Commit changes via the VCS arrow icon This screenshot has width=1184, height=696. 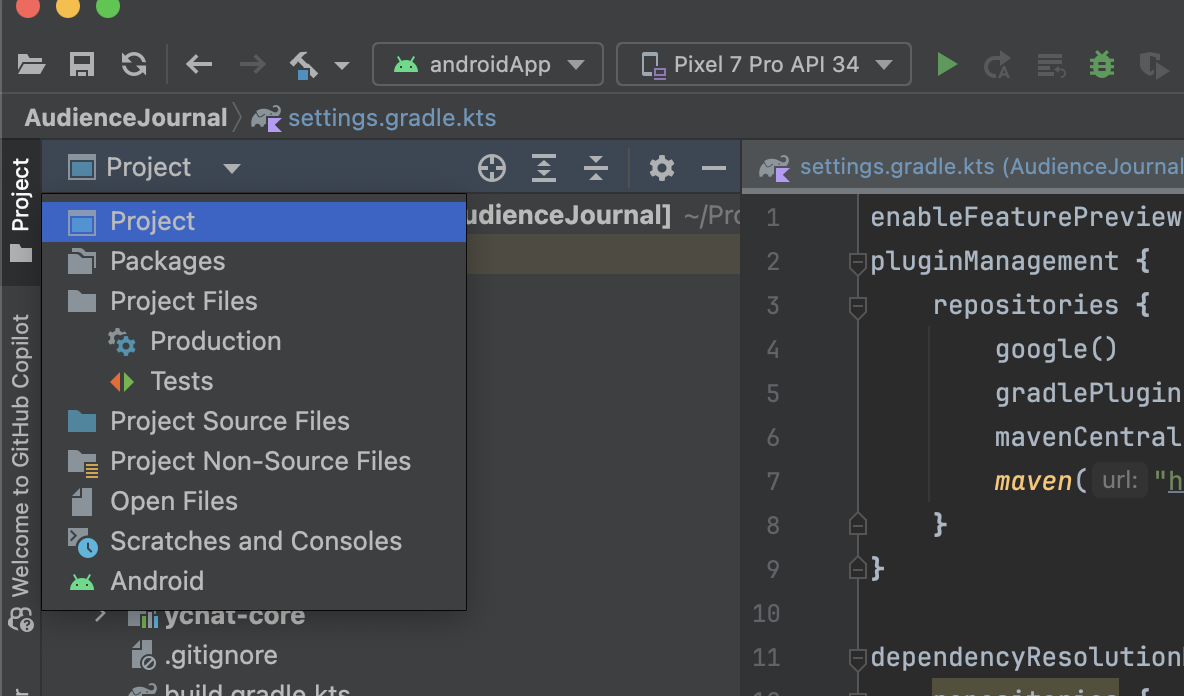[x=303, y=64]
